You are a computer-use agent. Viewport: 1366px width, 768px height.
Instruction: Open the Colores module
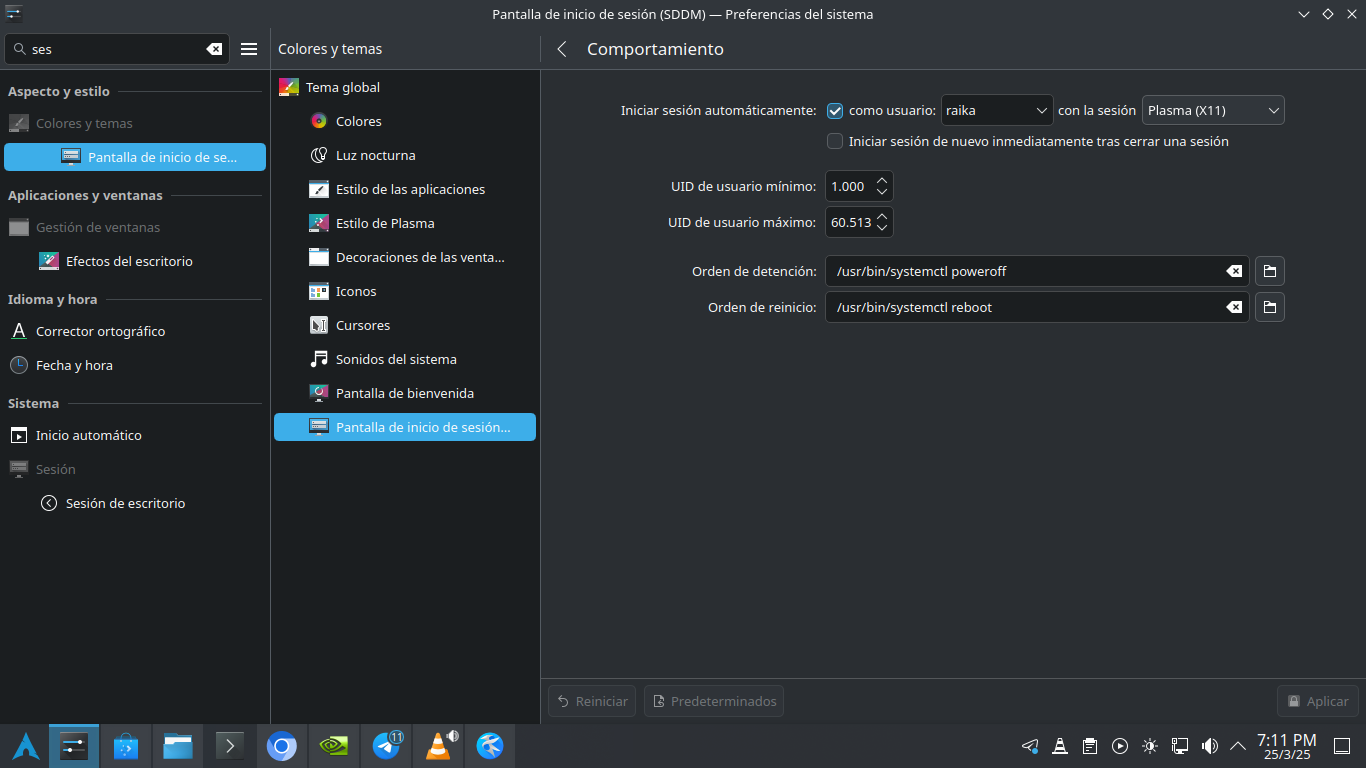point(405,121)
